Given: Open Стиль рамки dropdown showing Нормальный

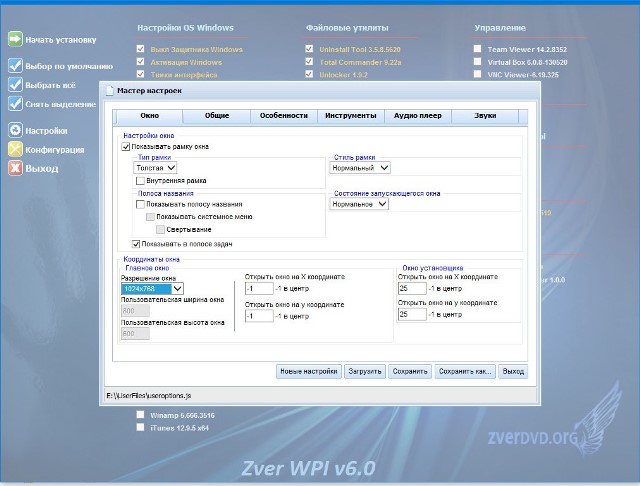Looking at the screenshot, I should (x=360, y=168).
